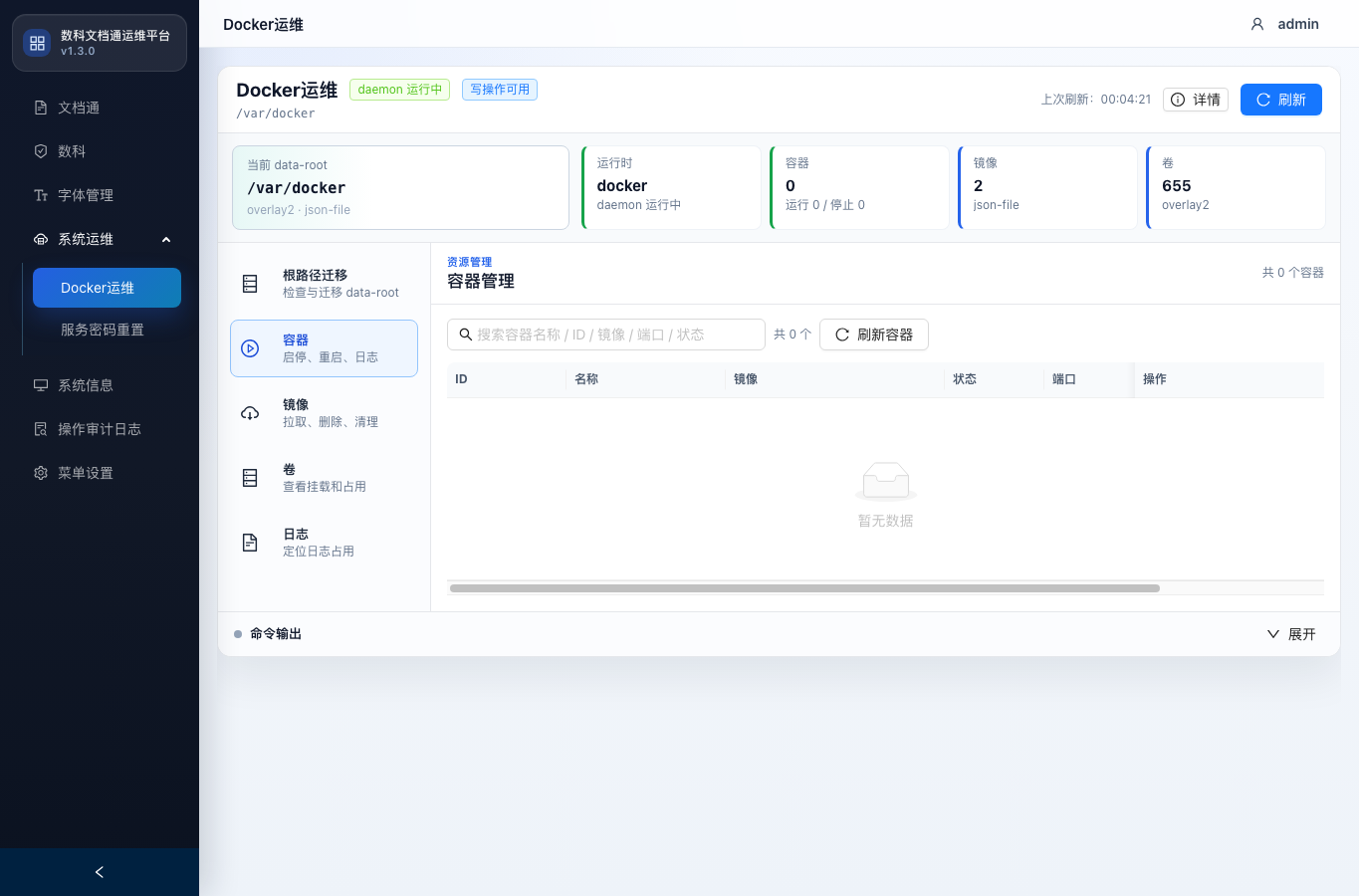Expand the 命令输出 panel with 展开

pyautogui.click(x=1291, y=634)
